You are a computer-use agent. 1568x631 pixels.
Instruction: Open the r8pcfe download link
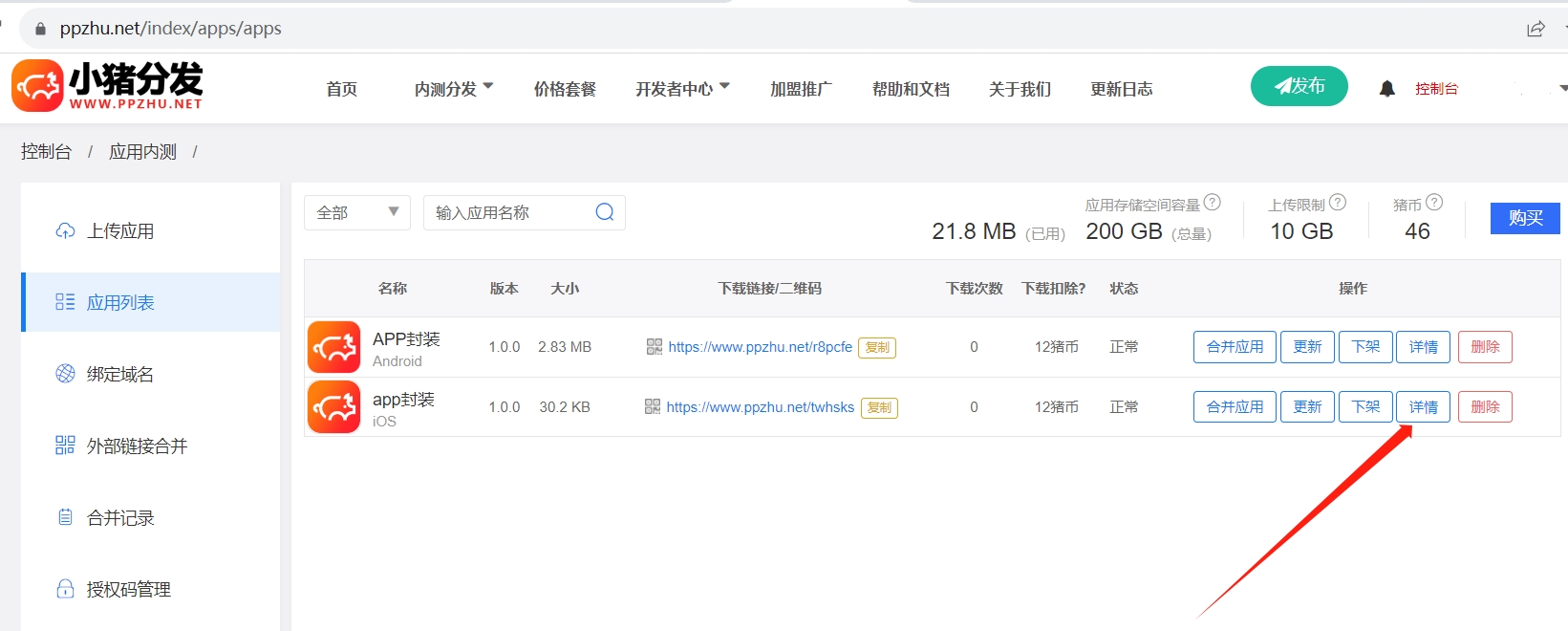click(x=760, y=347)
